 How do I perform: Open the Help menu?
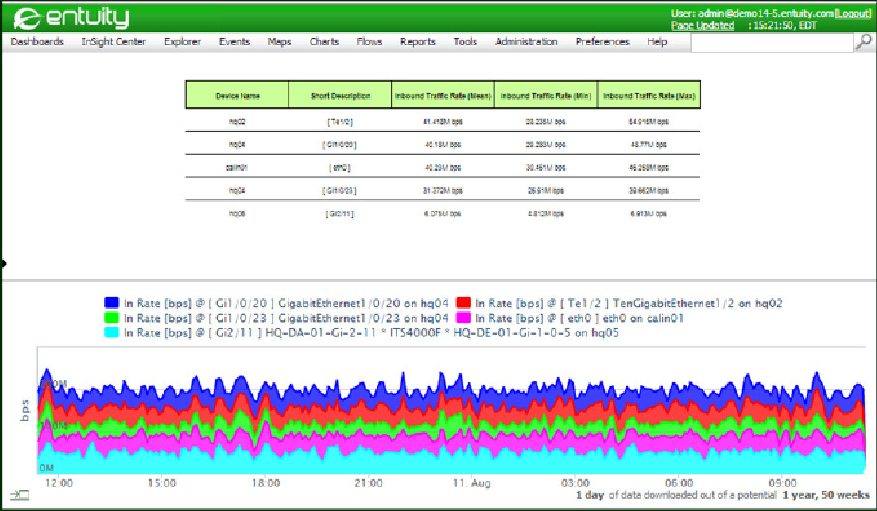657,41
